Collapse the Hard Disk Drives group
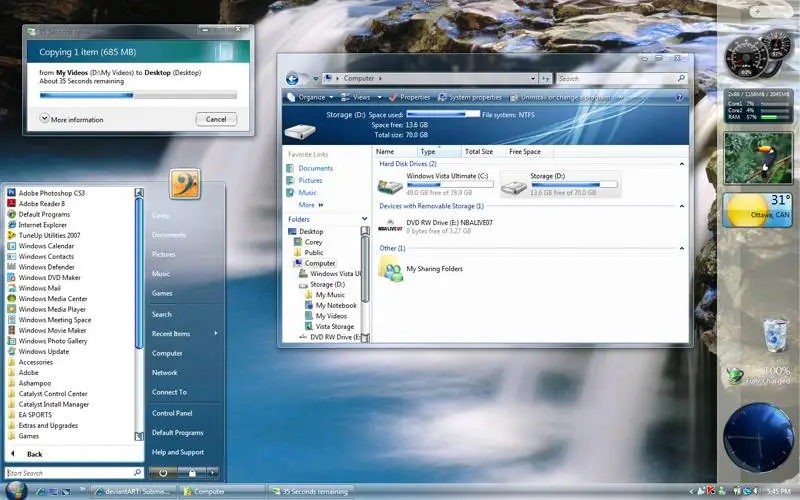Viewport: 800px width, 500px height. click(682, 164)
